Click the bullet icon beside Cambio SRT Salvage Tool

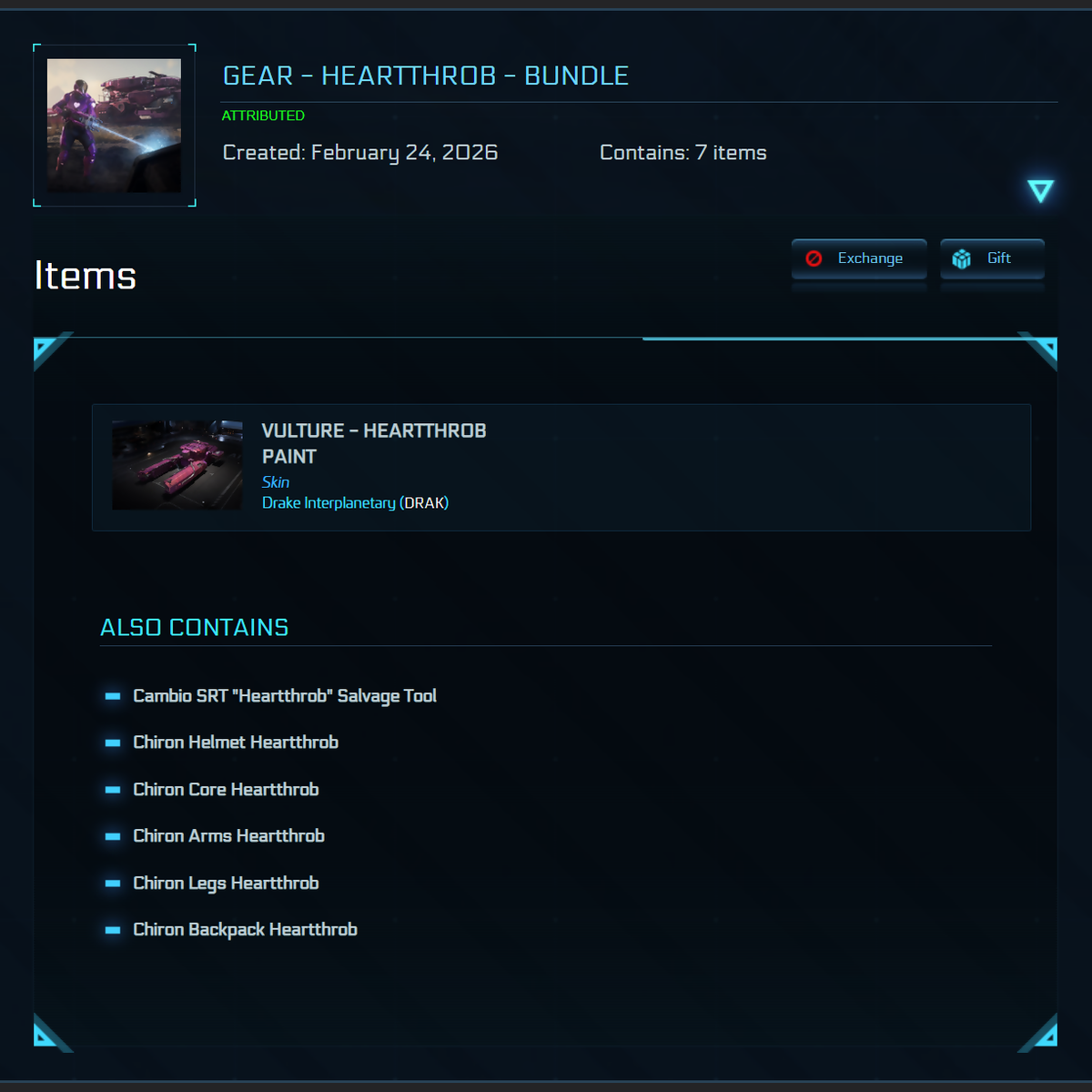[x=113, y=696]
